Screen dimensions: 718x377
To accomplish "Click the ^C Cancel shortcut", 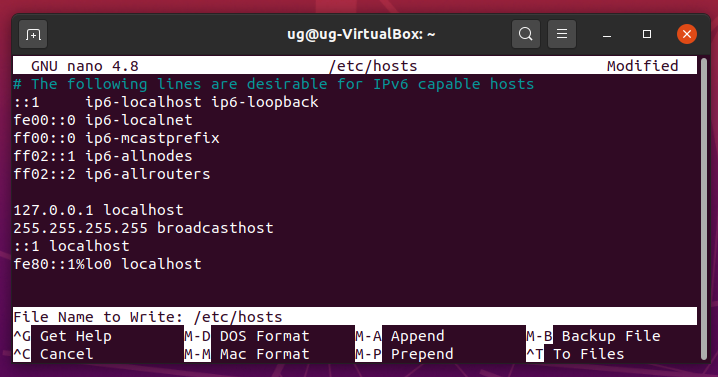I will pos(54,354).
